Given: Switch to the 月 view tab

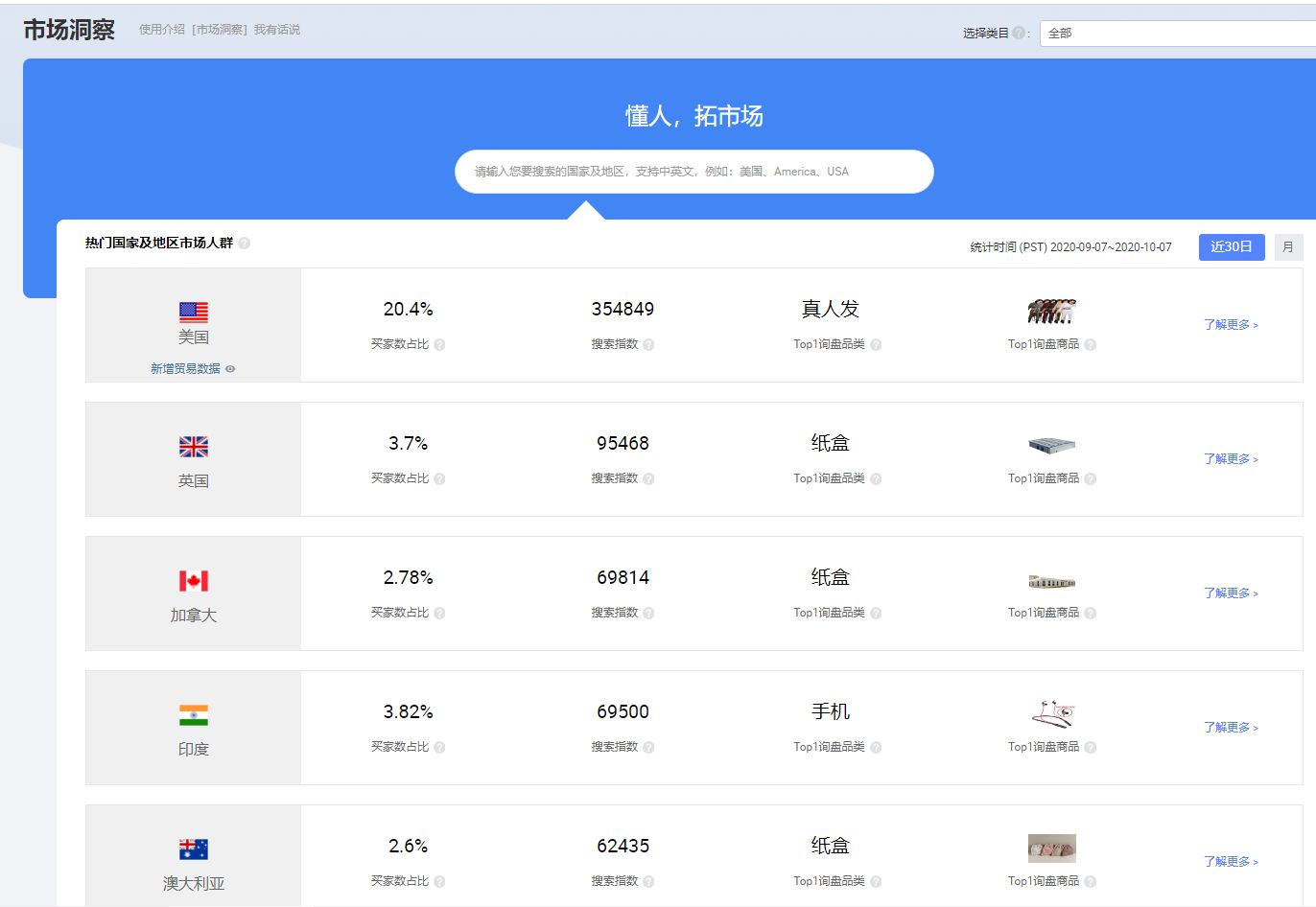Looking at the screenshot, I should (1290, 246).
